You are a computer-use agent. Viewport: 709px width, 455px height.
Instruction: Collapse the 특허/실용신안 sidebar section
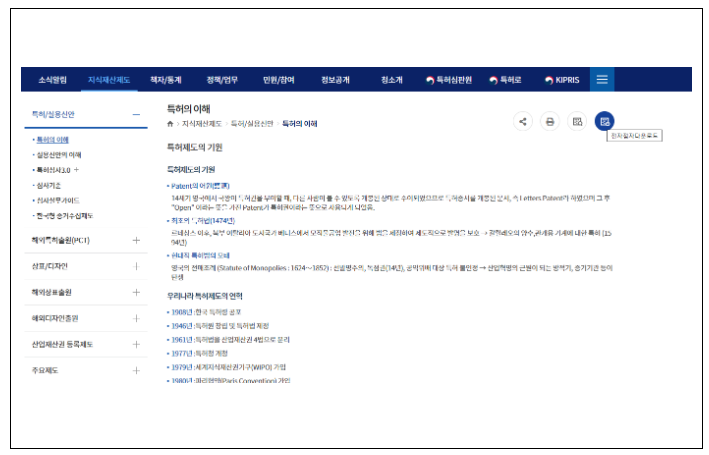[136, 115]
